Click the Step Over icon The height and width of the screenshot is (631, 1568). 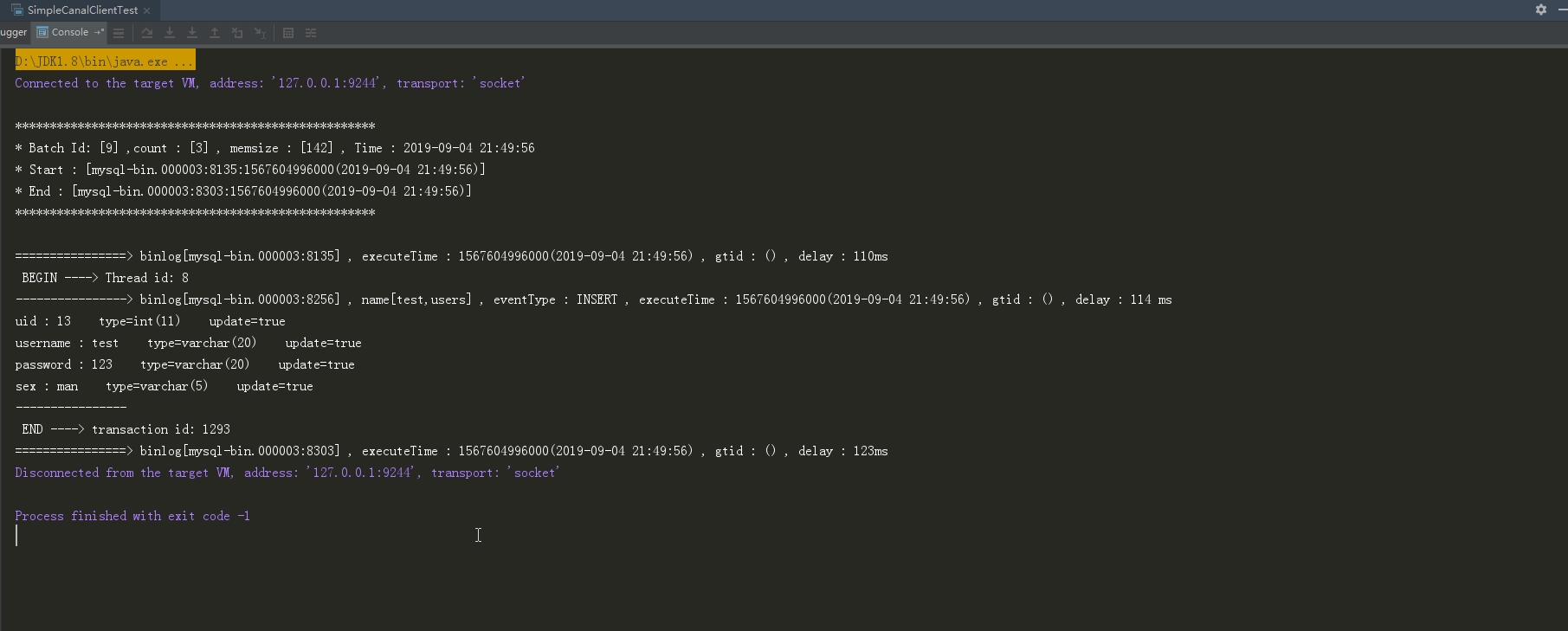coord(147,33)
